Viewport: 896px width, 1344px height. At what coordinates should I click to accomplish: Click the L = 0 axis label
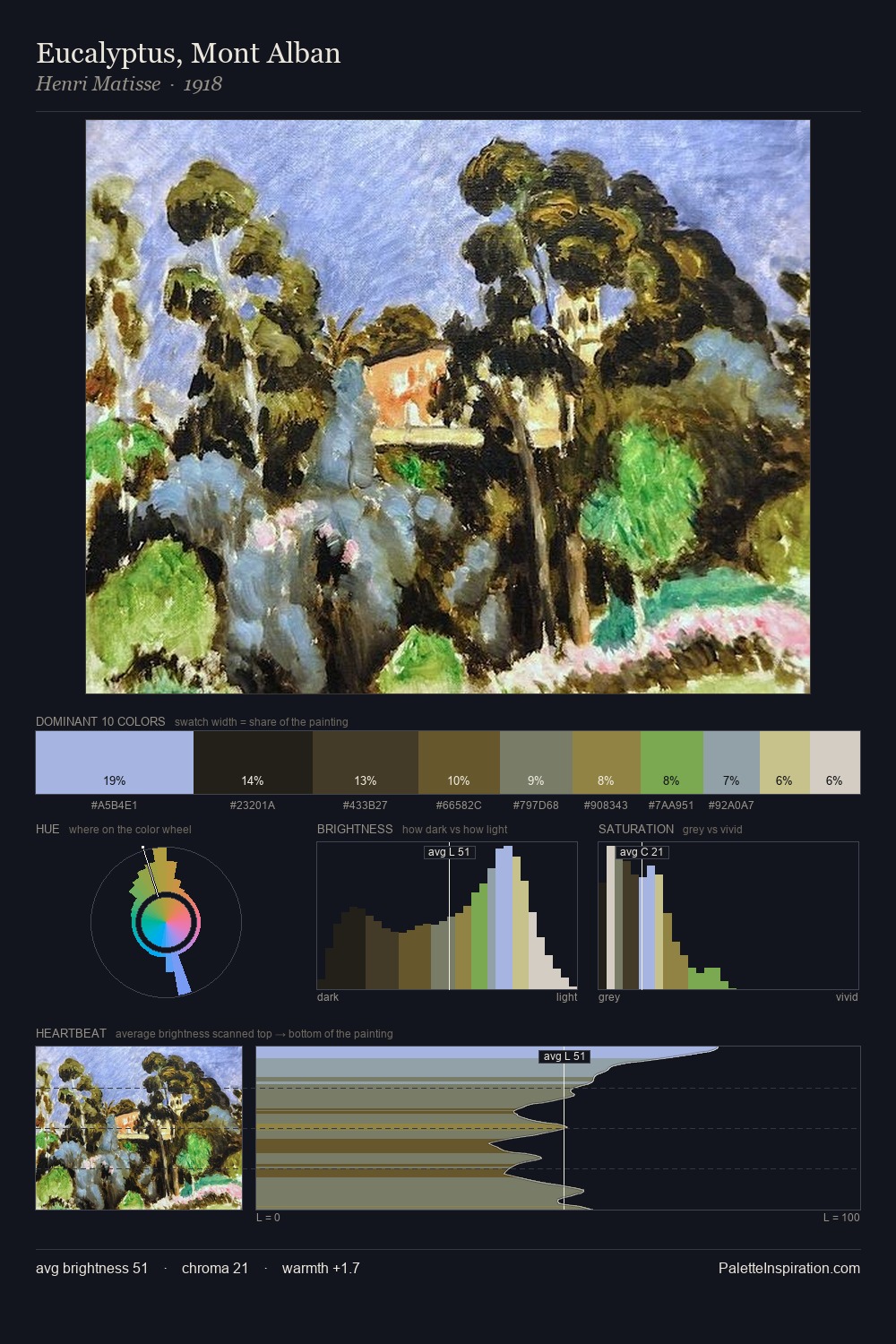click(x=268, y=1218)
